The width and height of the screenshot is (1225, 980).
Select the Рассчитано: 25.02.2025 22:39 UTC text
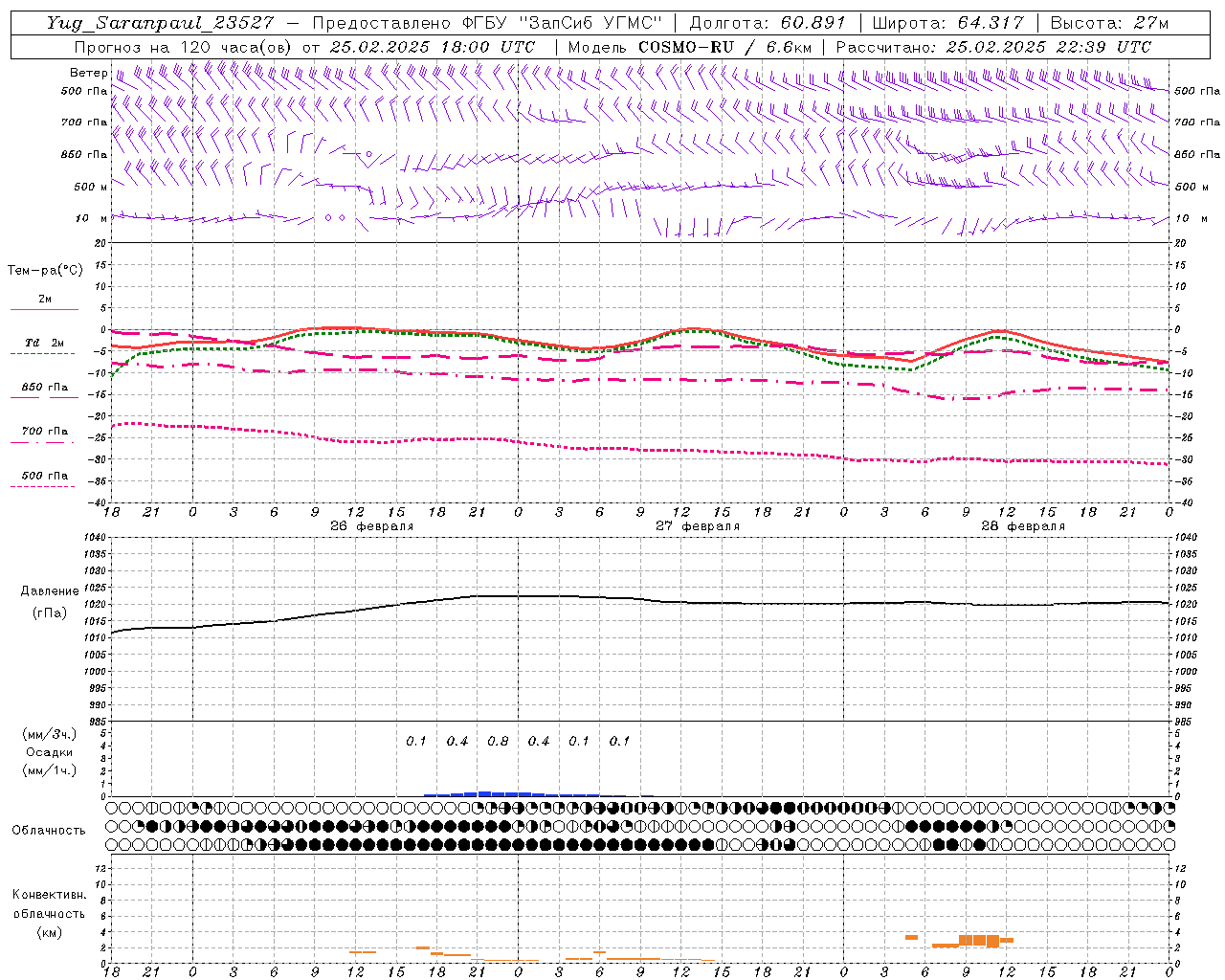click(993, 47)
